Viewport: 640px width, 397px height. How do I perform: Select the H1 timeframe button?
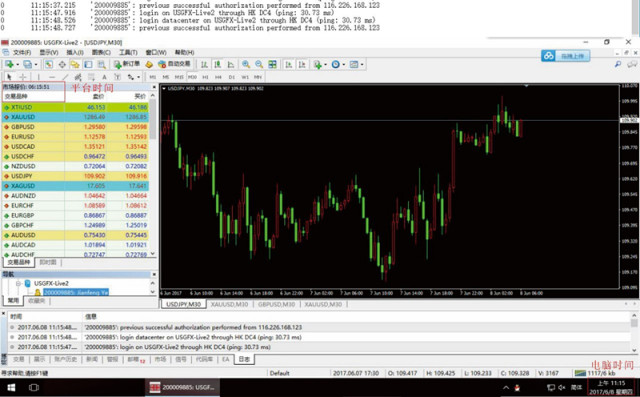[205, 77]
